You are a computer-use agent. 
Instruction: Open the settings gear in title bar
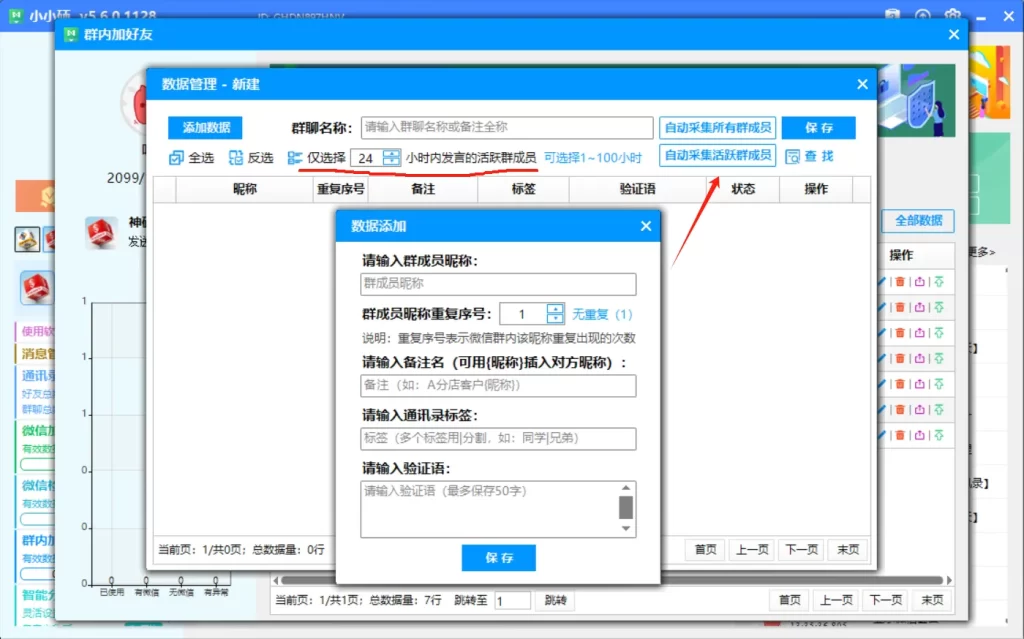952,14
